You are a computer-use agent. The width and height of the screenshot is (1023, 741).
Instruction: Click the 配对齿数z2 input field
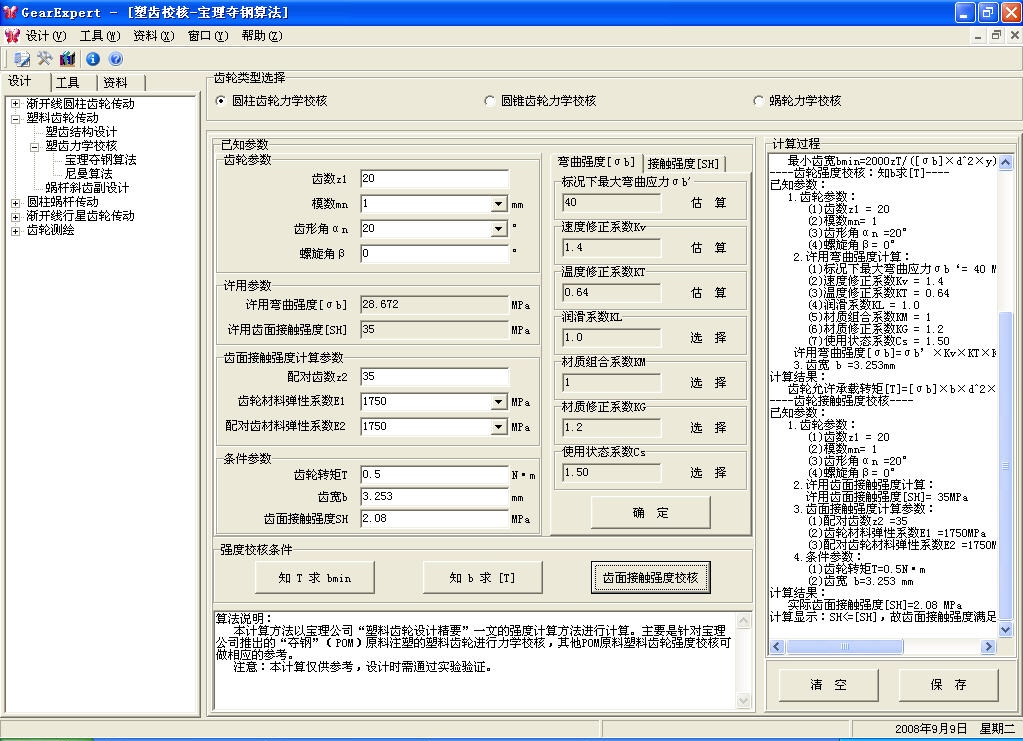pos(435,377)
